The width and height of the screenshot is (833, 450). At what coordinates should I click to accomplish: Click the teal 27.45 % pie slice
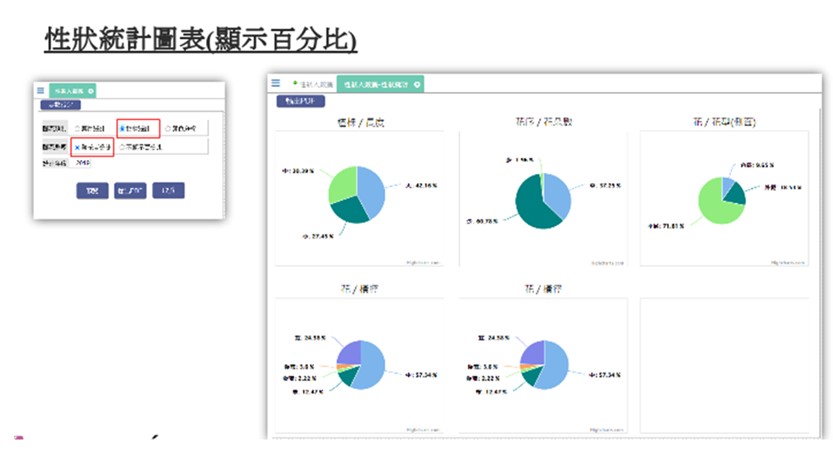click(350, 209)
